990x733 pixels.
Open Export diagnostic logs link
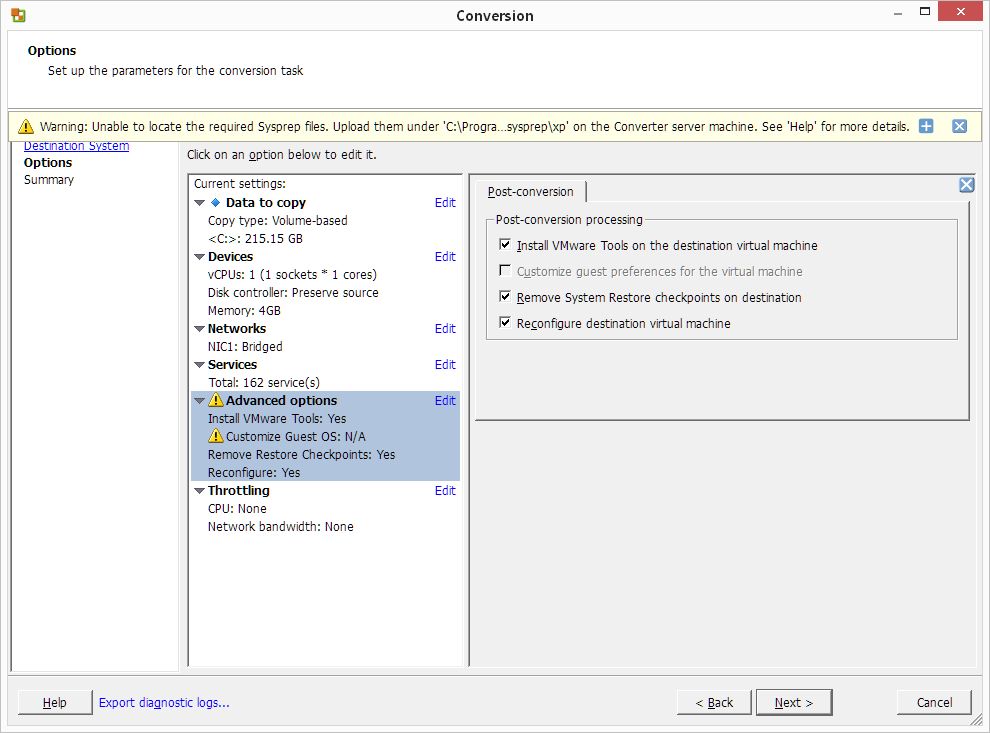[x=164, y=703]
